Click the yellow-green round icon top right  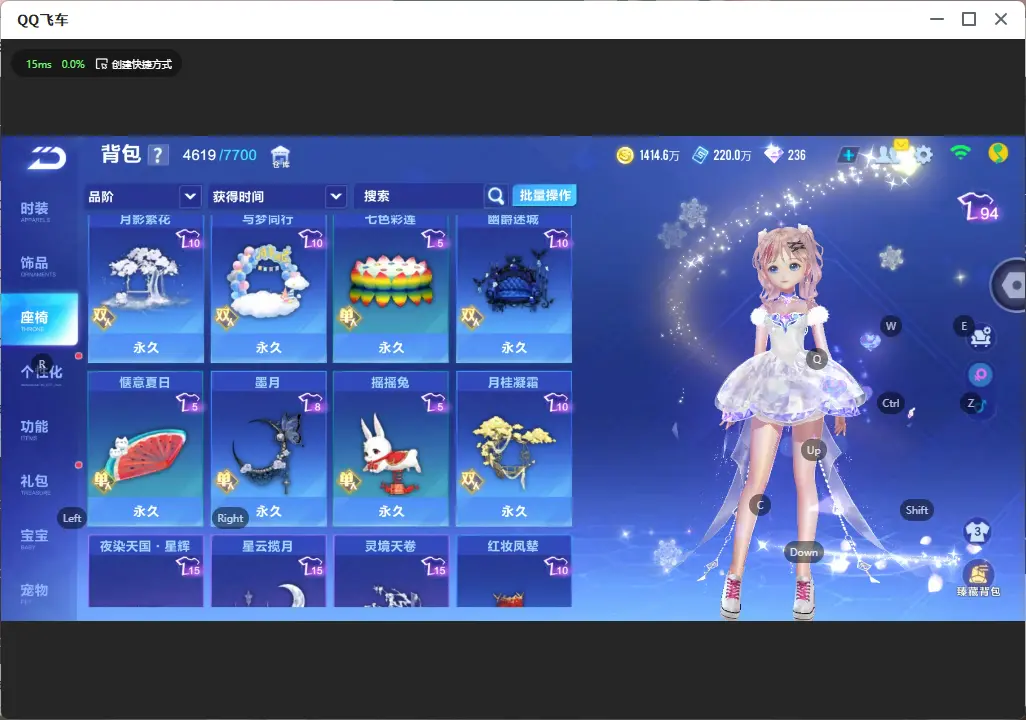[998, 153]
